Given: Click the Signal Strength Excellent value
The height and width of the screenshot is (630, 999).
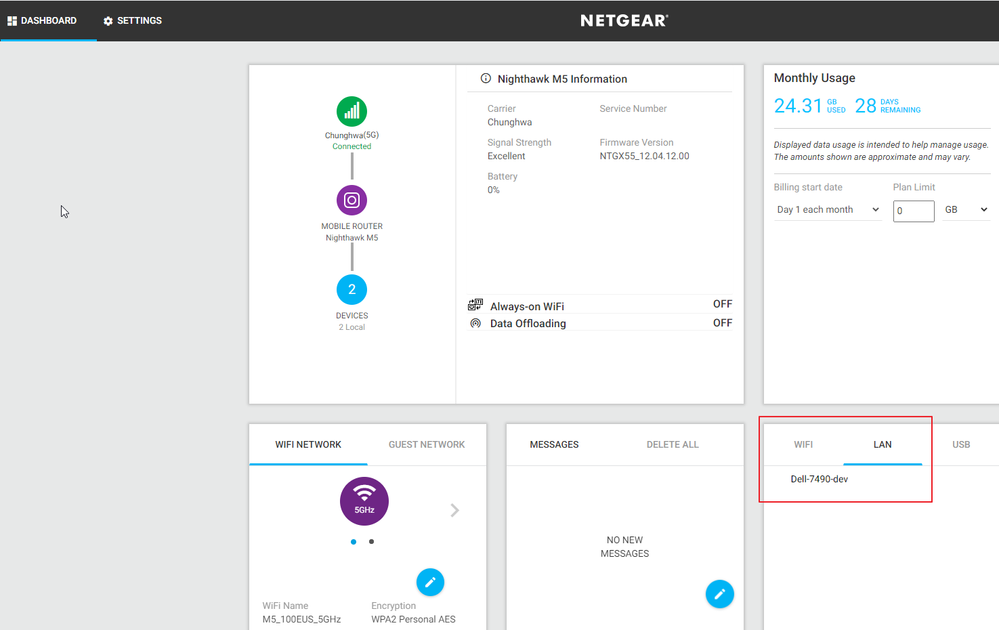Looking at the screenshot, I should 507,156.
